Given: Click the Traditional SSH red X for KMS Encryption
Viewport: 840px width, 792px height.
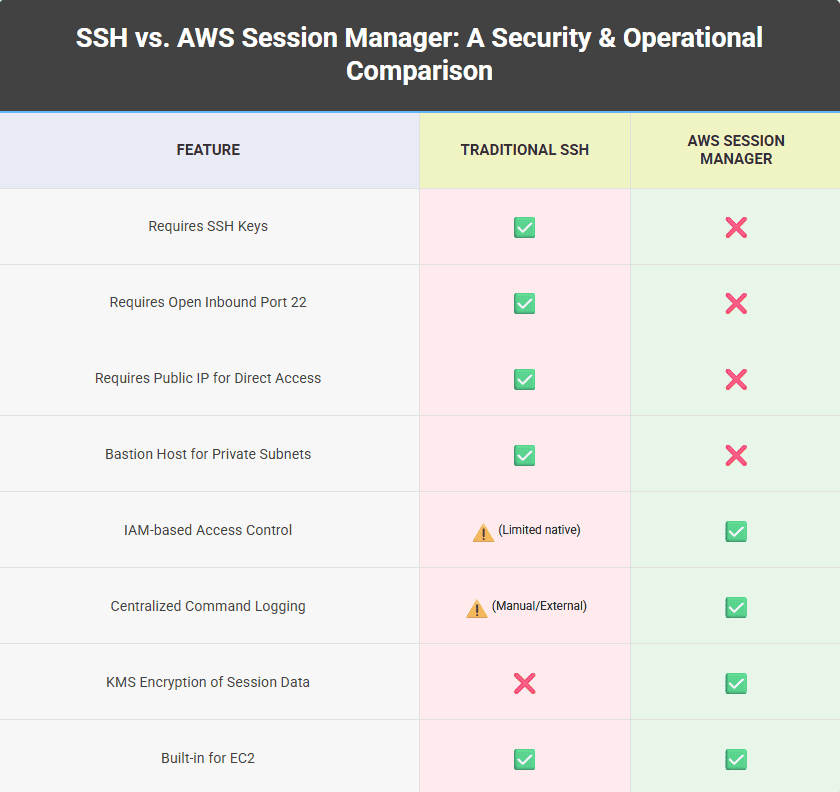Looking at the screenshot, I should pos(524,684).
